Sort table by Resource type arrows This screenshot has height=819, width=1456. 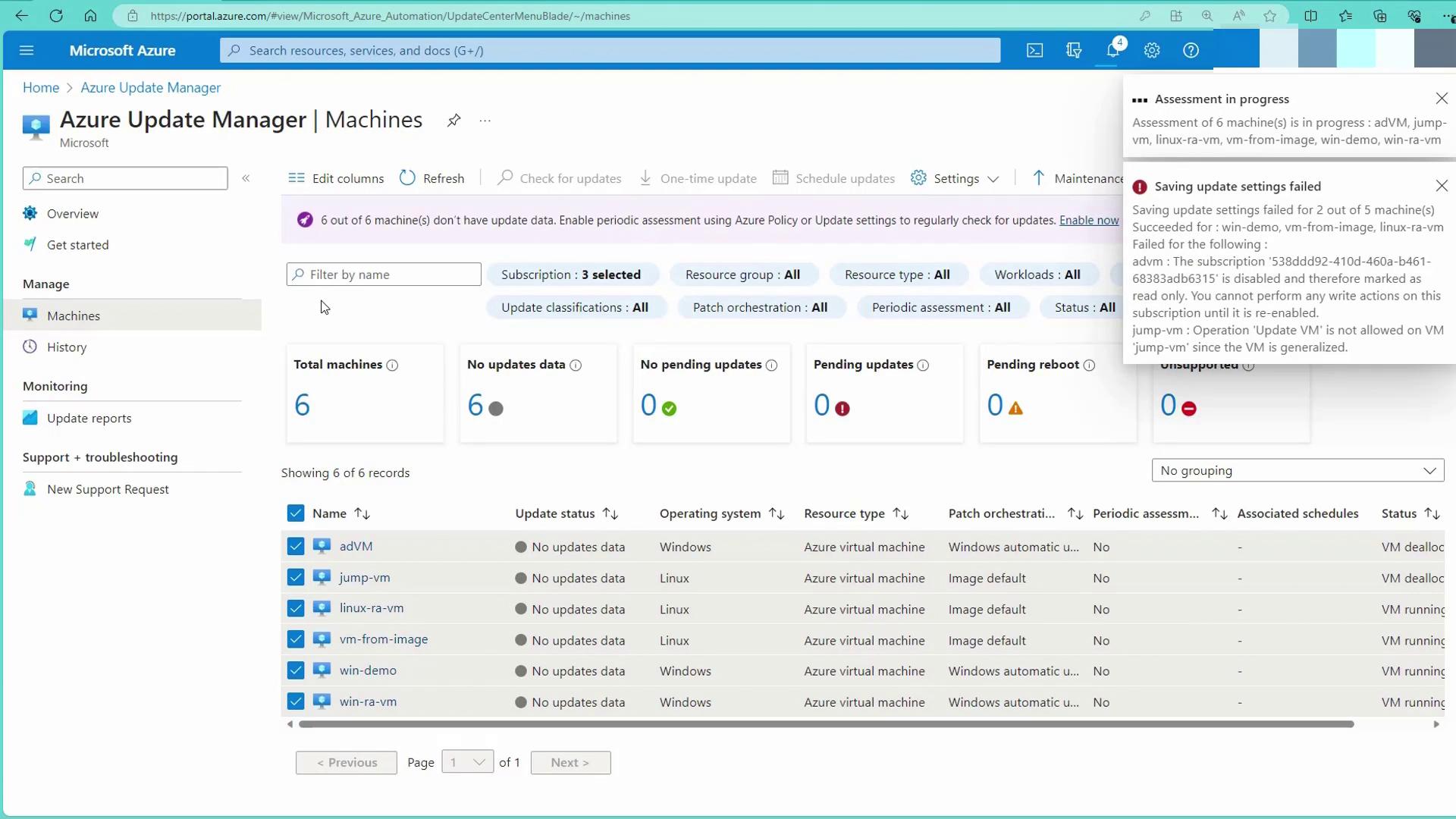(x=901, y=514)
